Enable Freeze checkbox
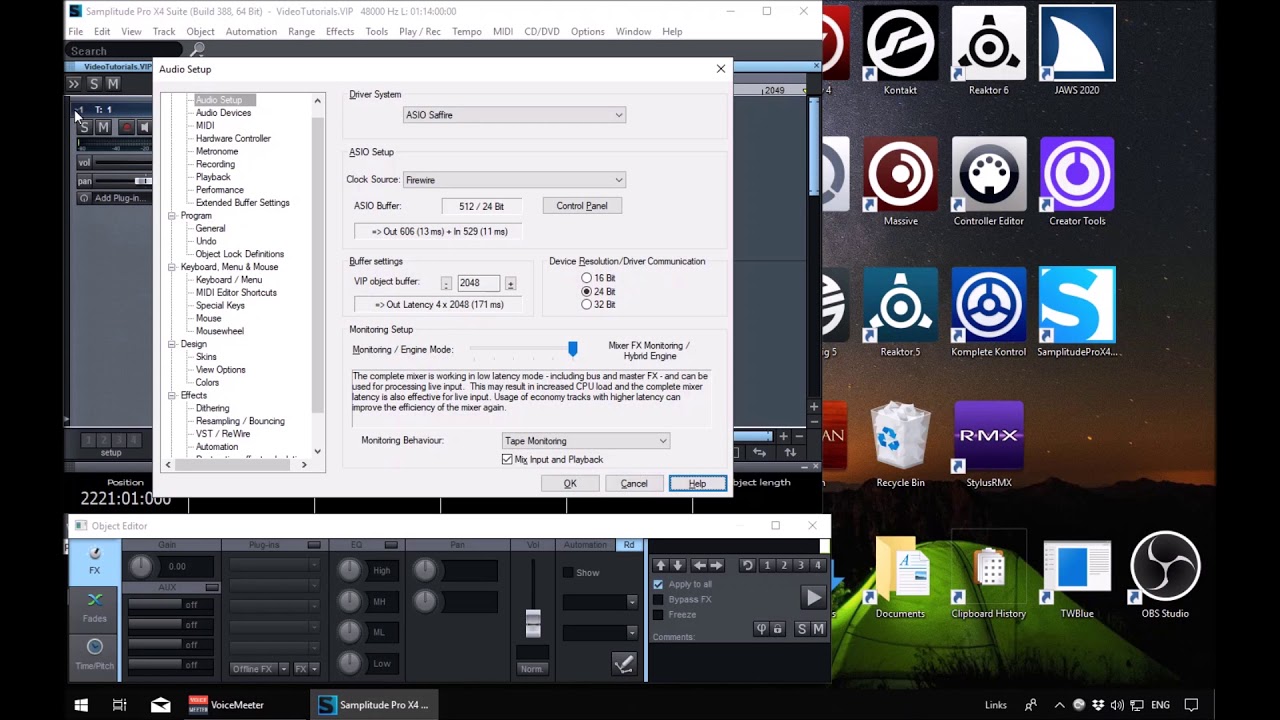Image resolution: width=1280 pixels, height=720 pixels. tap(658, 614)
